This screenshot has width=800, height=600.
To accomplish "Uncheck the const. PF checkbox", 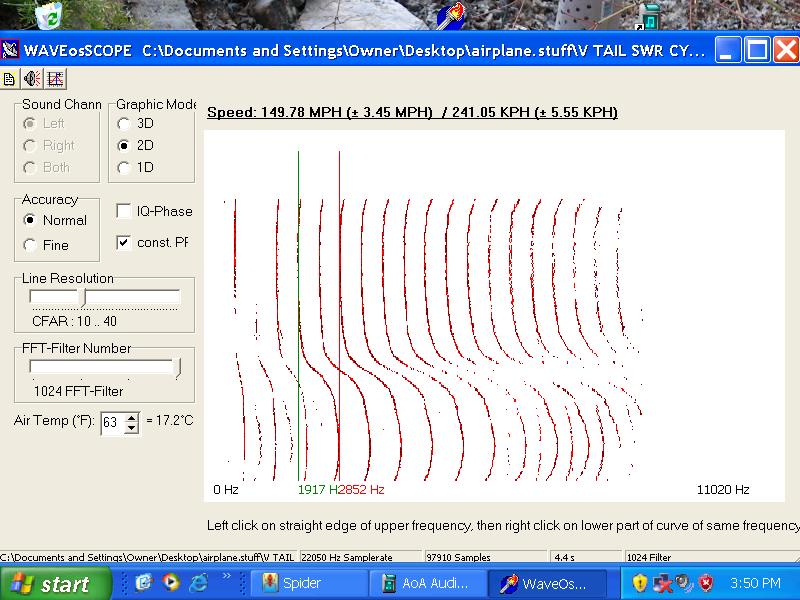I will coord(124,242).
